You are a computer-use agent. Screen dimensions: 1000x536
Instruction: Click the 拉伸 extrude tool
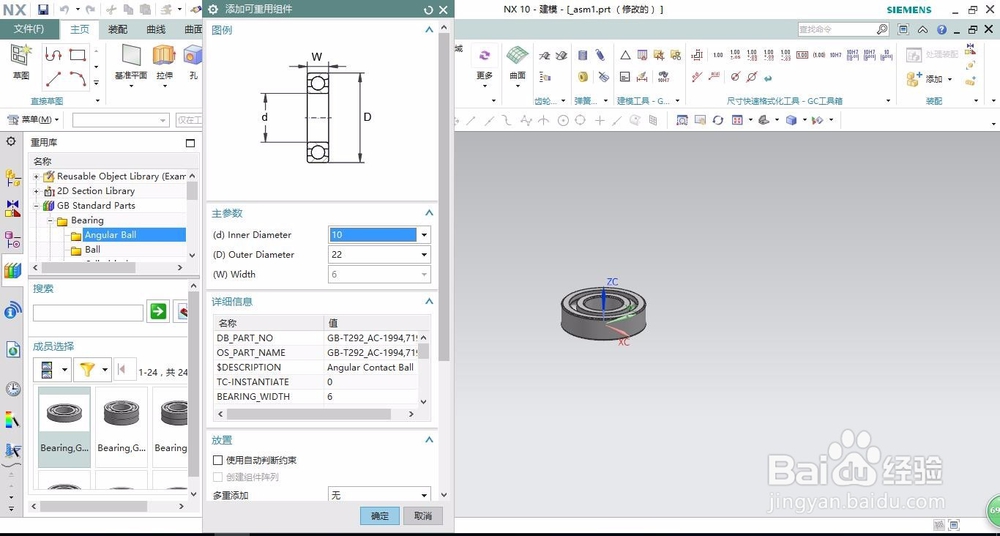(164, 63)
